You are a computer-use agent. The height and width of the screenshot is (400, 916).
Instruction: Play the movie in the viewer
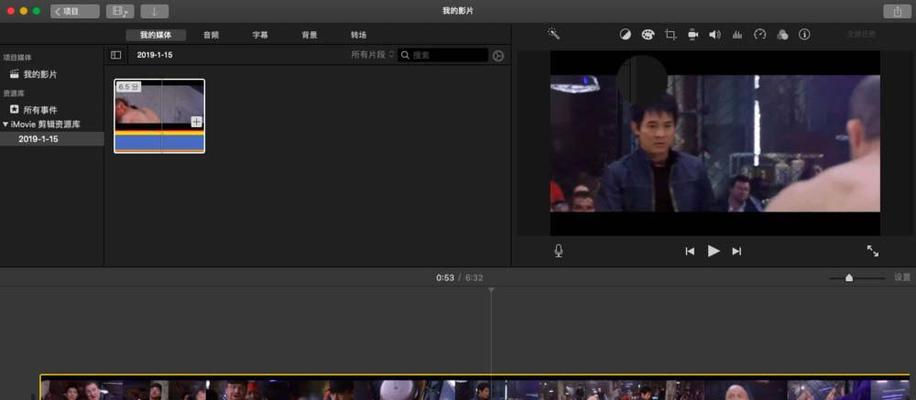click(713, 251)
